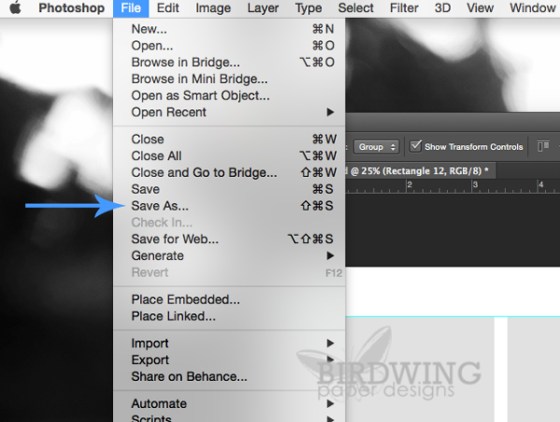The image size is (560, 422).
Task: Choose Save As... from File menu
Action: (x=229, y=206)
